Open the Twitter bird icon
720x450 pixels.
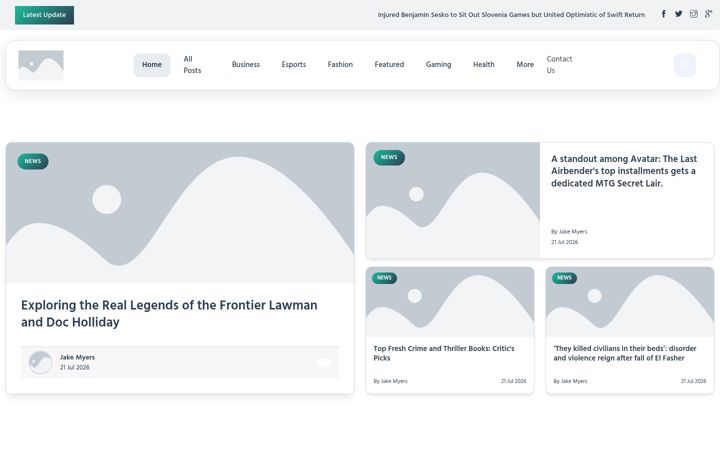click(679, 14)
